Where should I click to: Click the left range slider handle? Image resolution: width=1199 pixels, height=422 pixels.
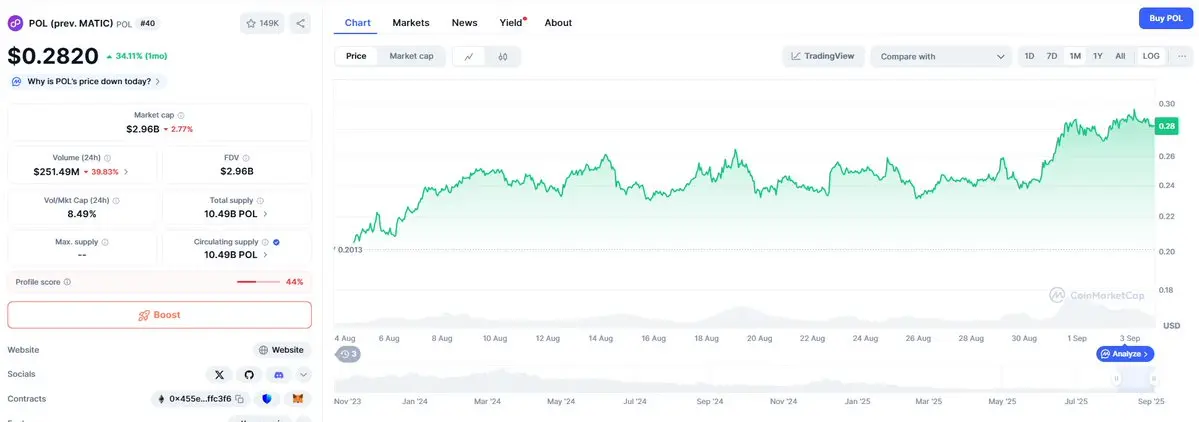(x=1116, y=378)
